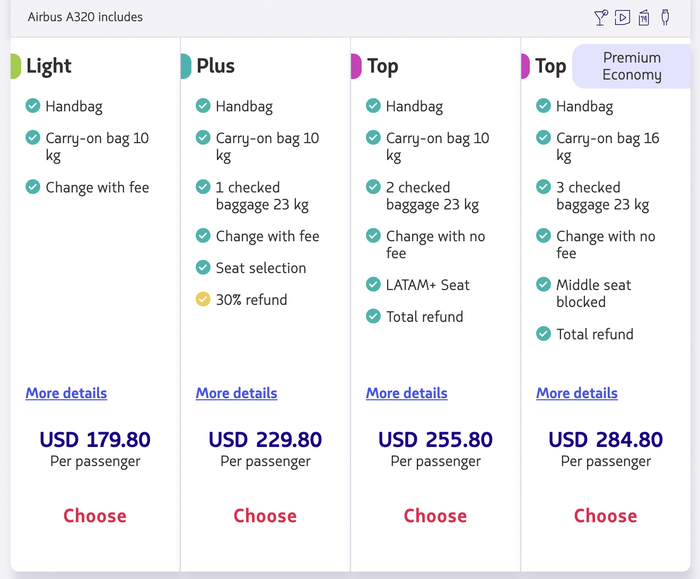
Task: Click the '30% refund' text
Action: coord(251,300)
